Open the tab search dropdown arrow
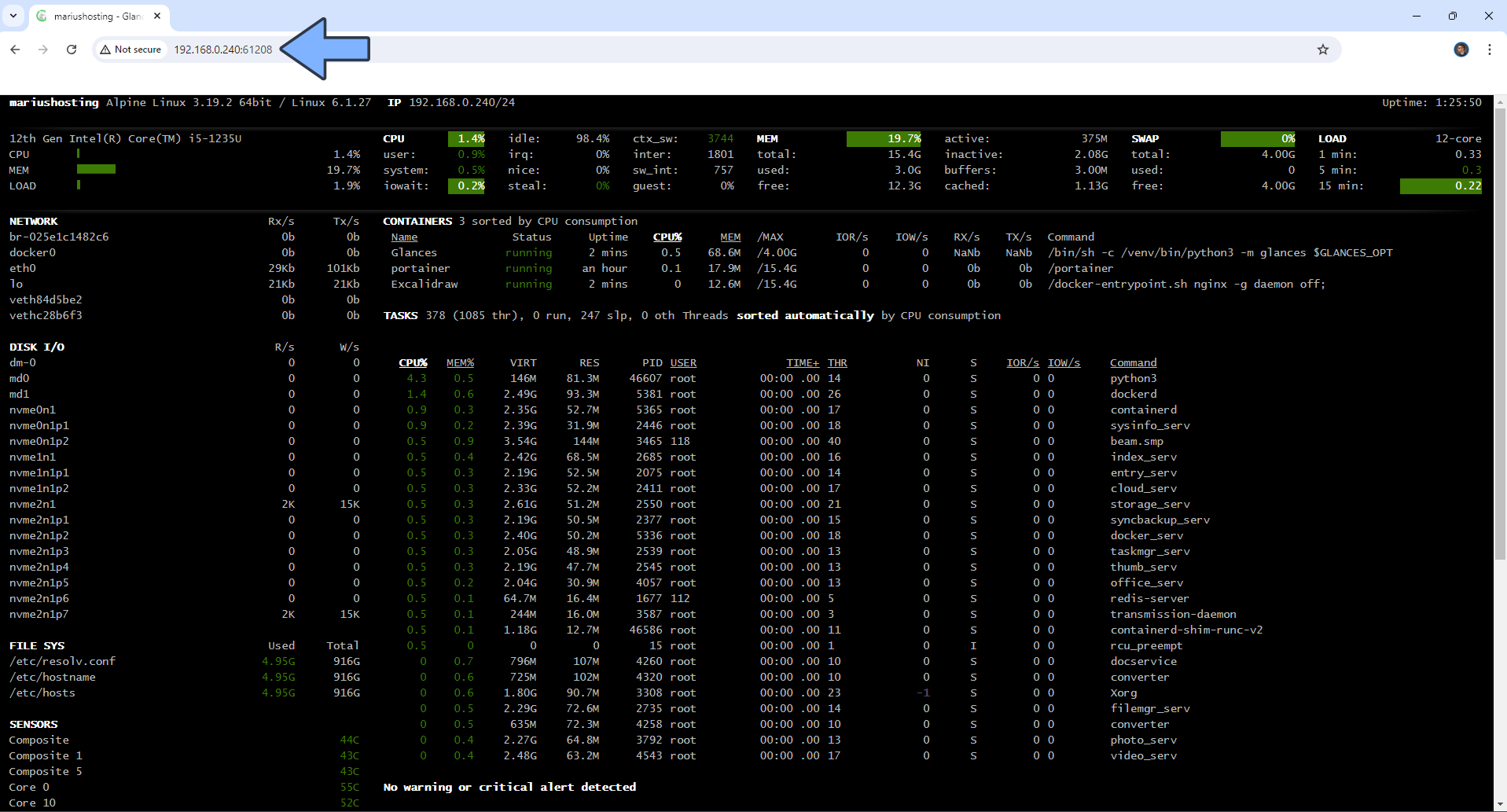Screen dimensions: 1507x812 coord(13,16)
